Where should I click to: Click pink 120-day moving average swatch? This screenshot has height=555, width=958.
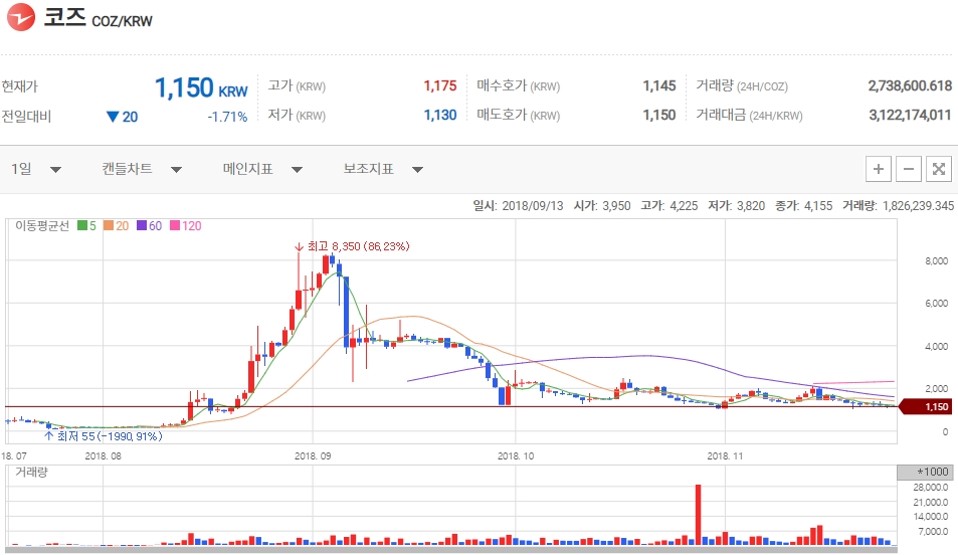pos(175,226)
